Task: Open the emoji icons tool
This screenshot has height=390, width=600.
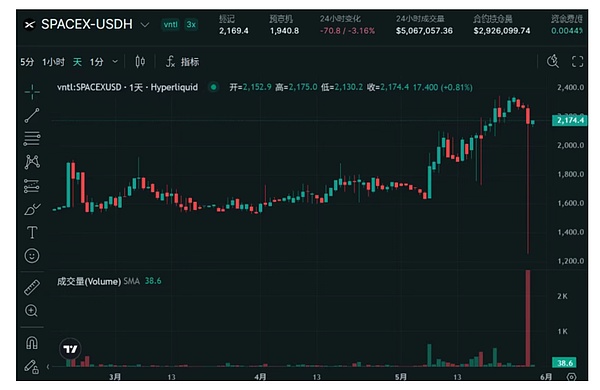Action: coord(32,255)
